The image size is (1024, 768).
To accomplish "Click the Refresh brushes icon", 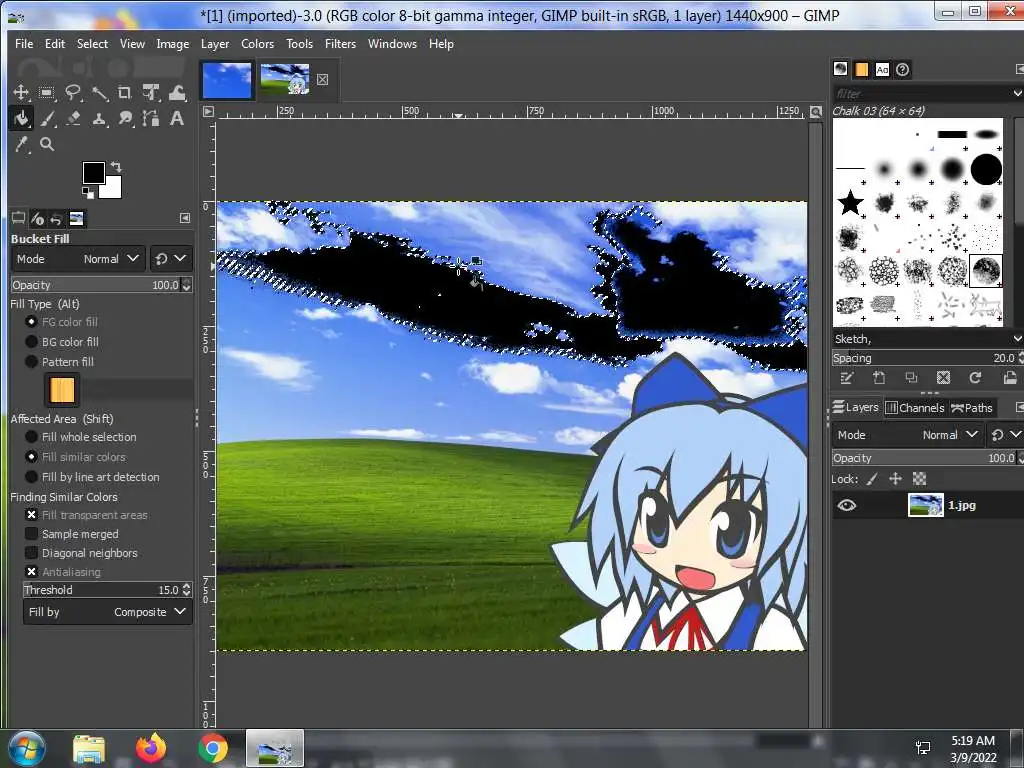I will (x=975, y=377).
